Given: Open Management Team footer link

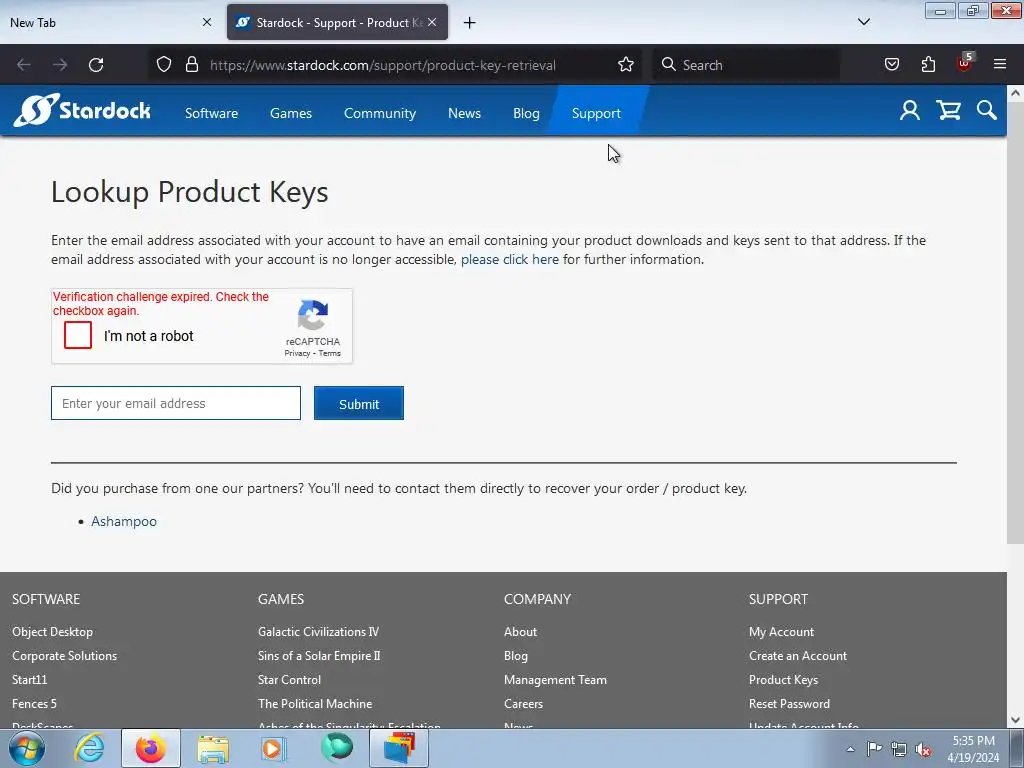Looking at the screenshot, I should click(555, 680).
